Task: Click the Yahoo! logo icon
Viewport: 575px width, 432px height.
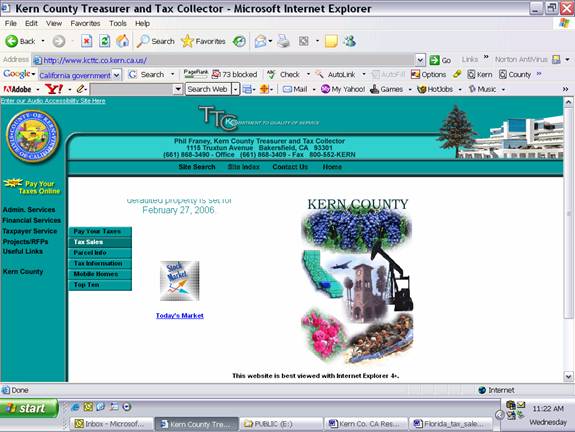Action: [x=54, y=89]
